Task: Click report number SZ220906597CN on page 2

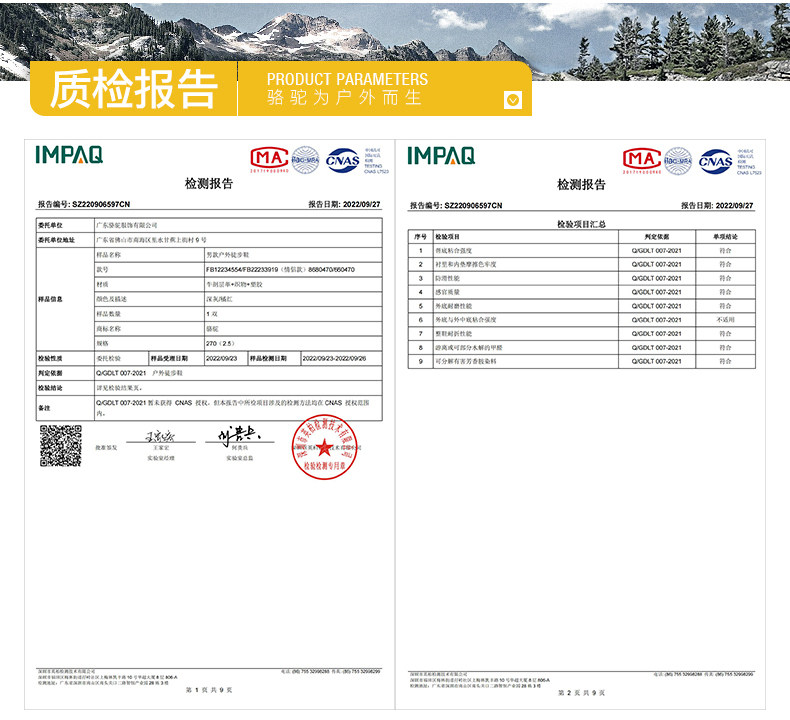Action: [x=474, y=205]
